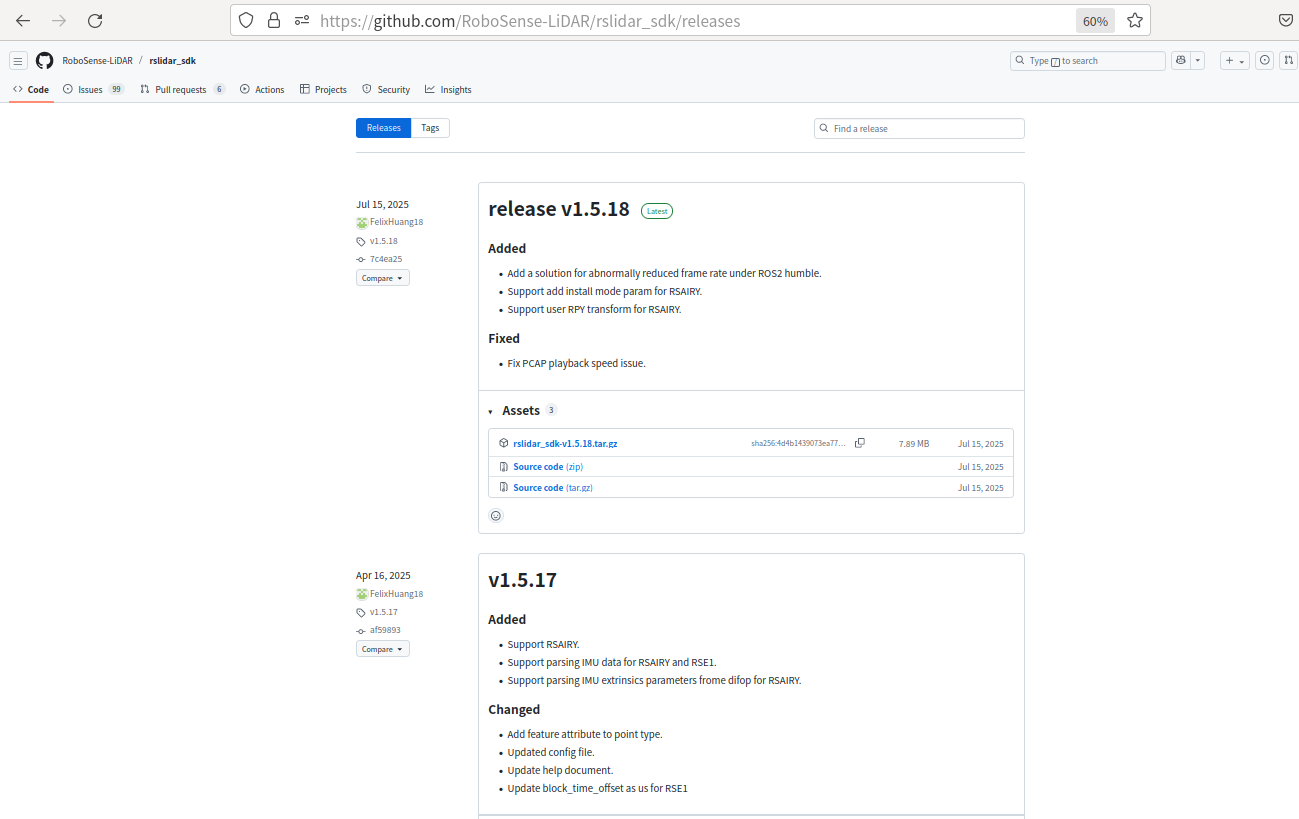
Task: Download rslidar_sdk-v1.5.18.tar.gz
Action: [x=565, y=443]
